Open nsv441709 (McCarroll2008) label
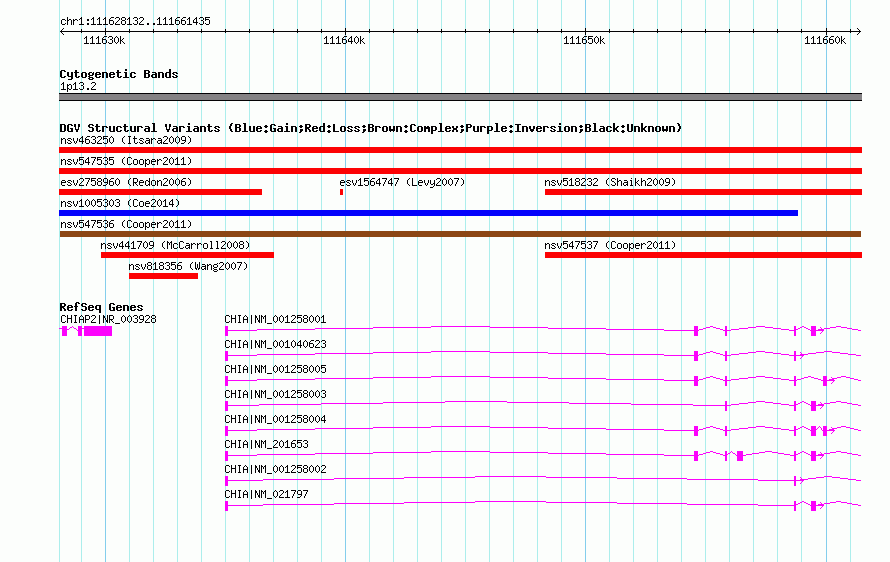This screenshot has height=562, width=890. pyautogui.click(x=175, y=245)
